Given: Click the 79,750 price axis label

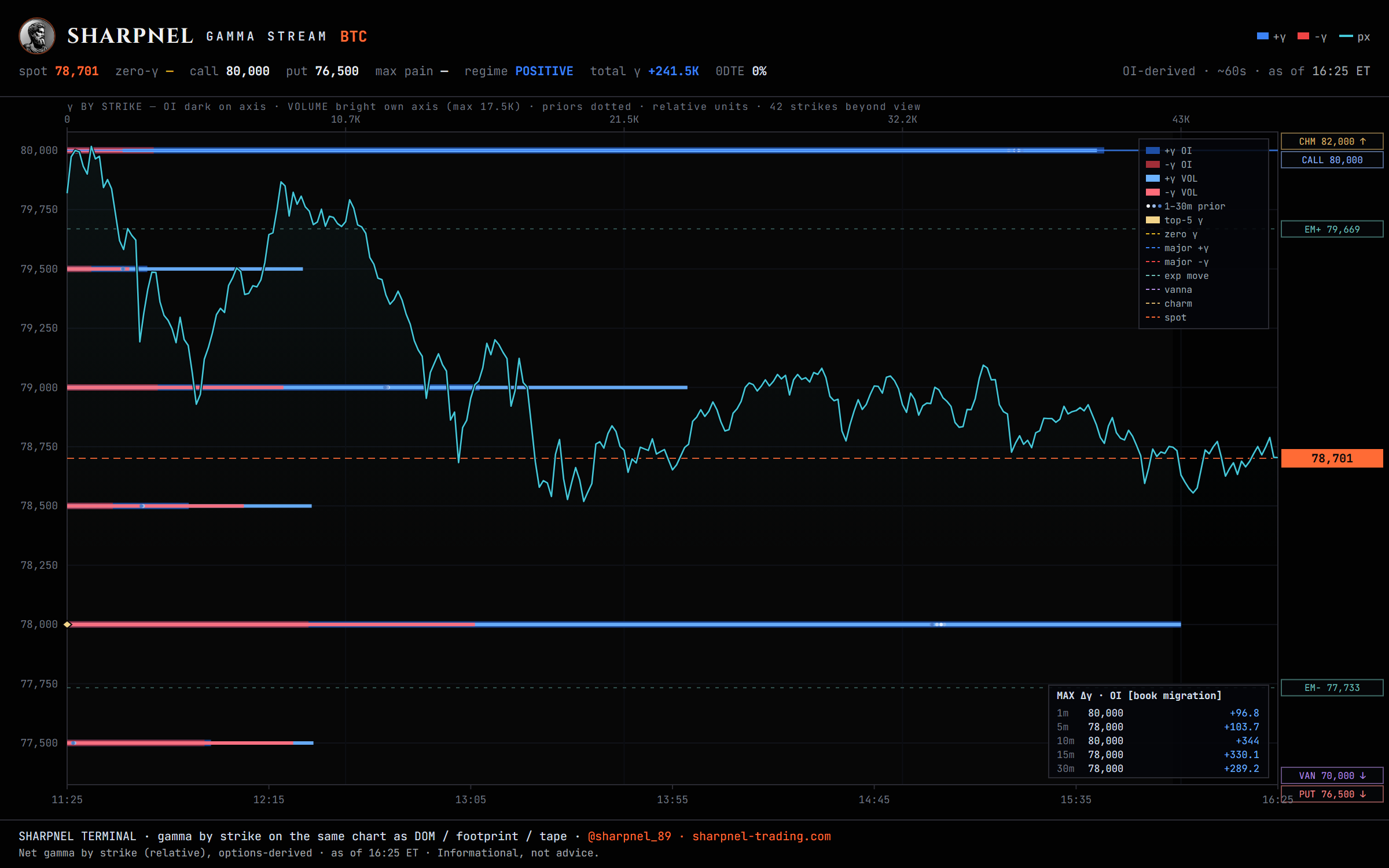Looking at the screenshot, I should 39,209.
